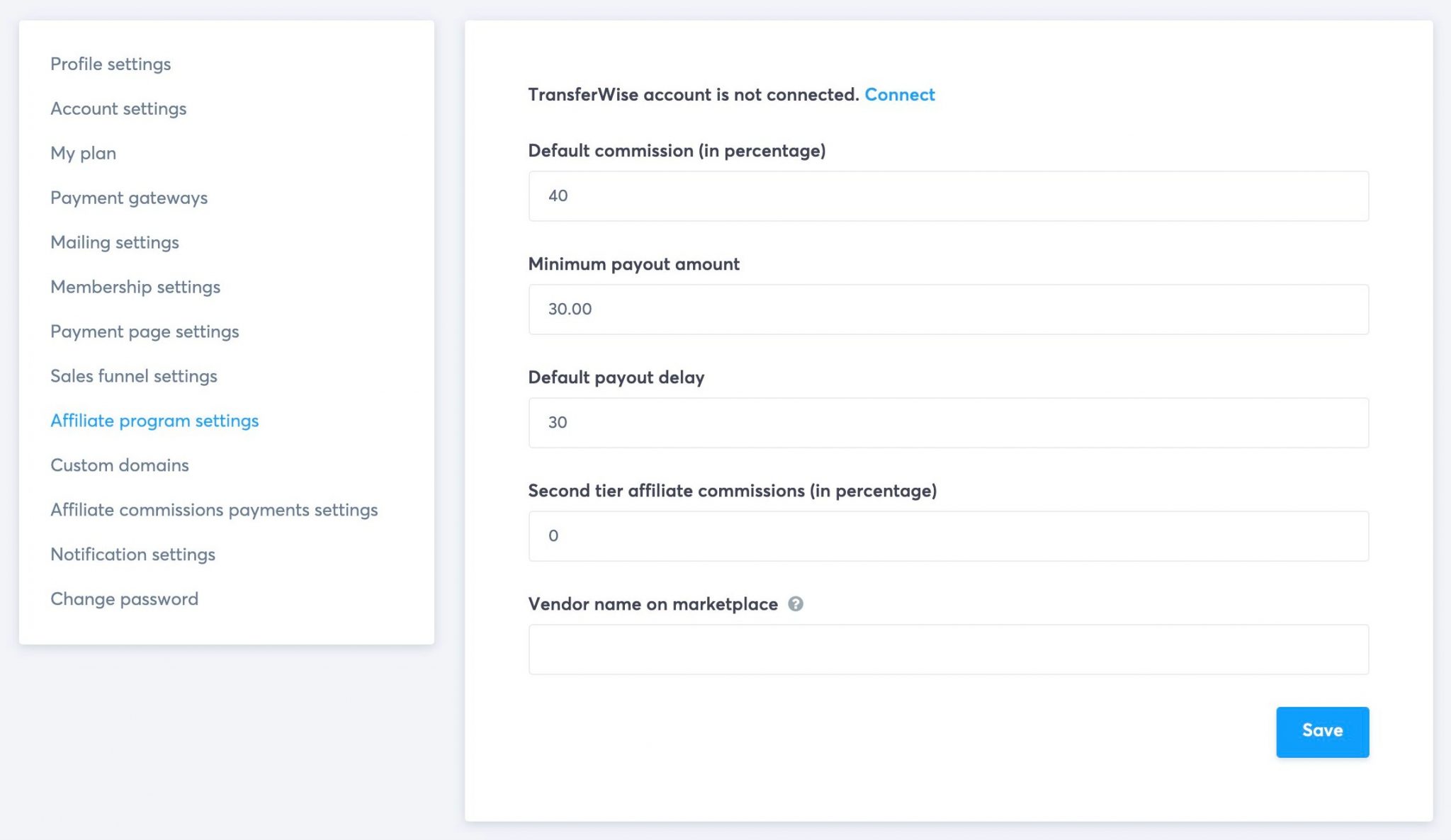Focus the Default payout delay field
The height and width of the screenshot is (840, 1451).
tap(948, 423)
